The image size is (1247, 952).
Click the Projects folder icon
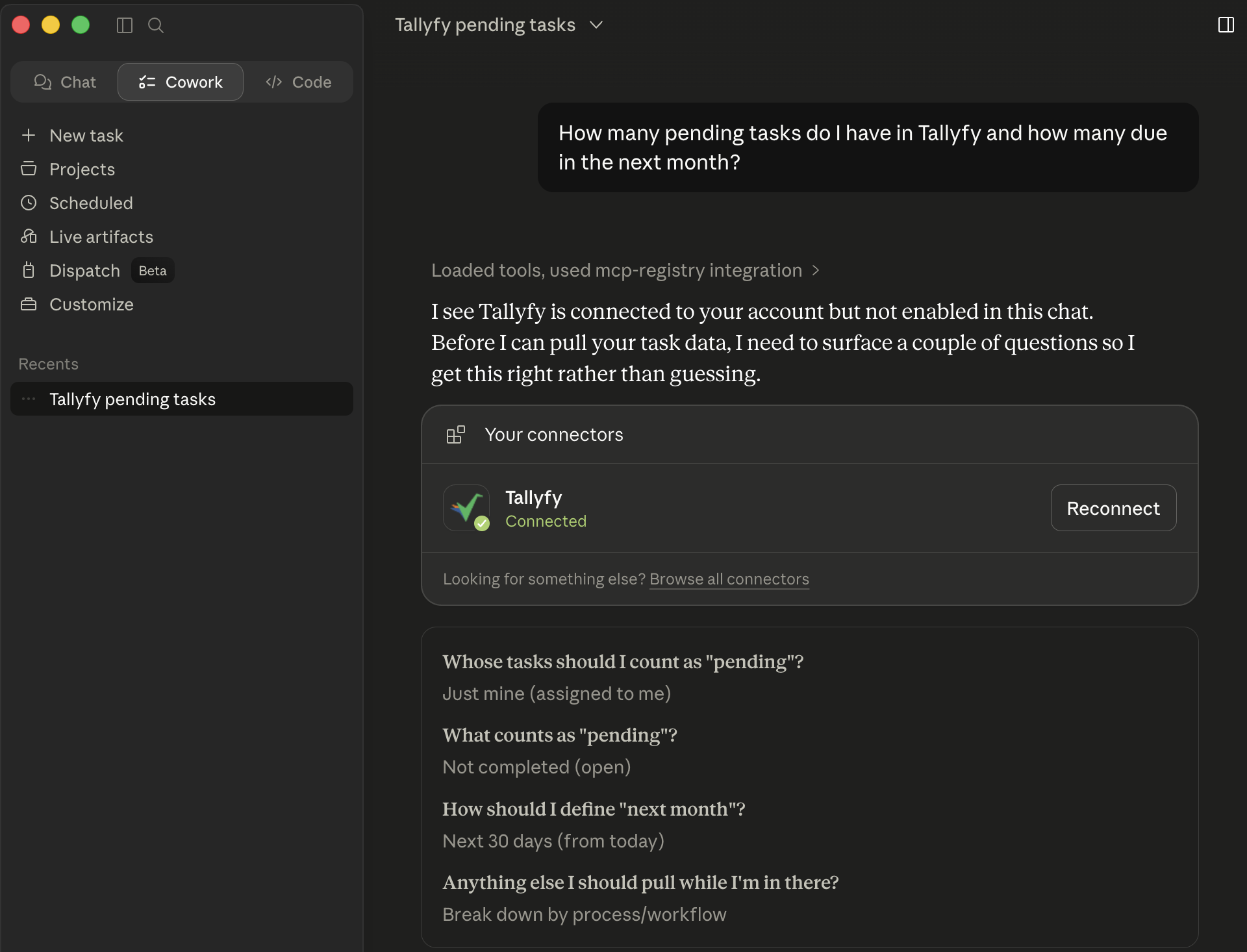[x=28, y=169]
